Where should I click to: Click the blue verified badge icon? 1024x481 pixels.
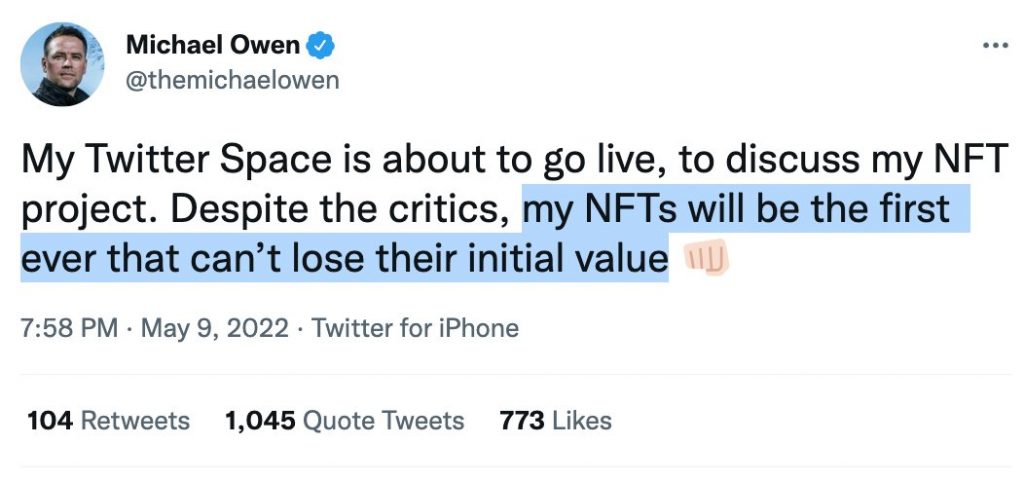tap(321, 45)
